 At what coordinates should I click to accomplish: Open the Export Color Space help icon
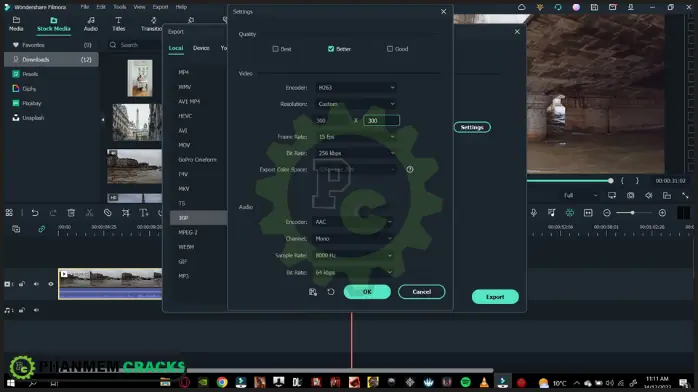click(410, 170)
